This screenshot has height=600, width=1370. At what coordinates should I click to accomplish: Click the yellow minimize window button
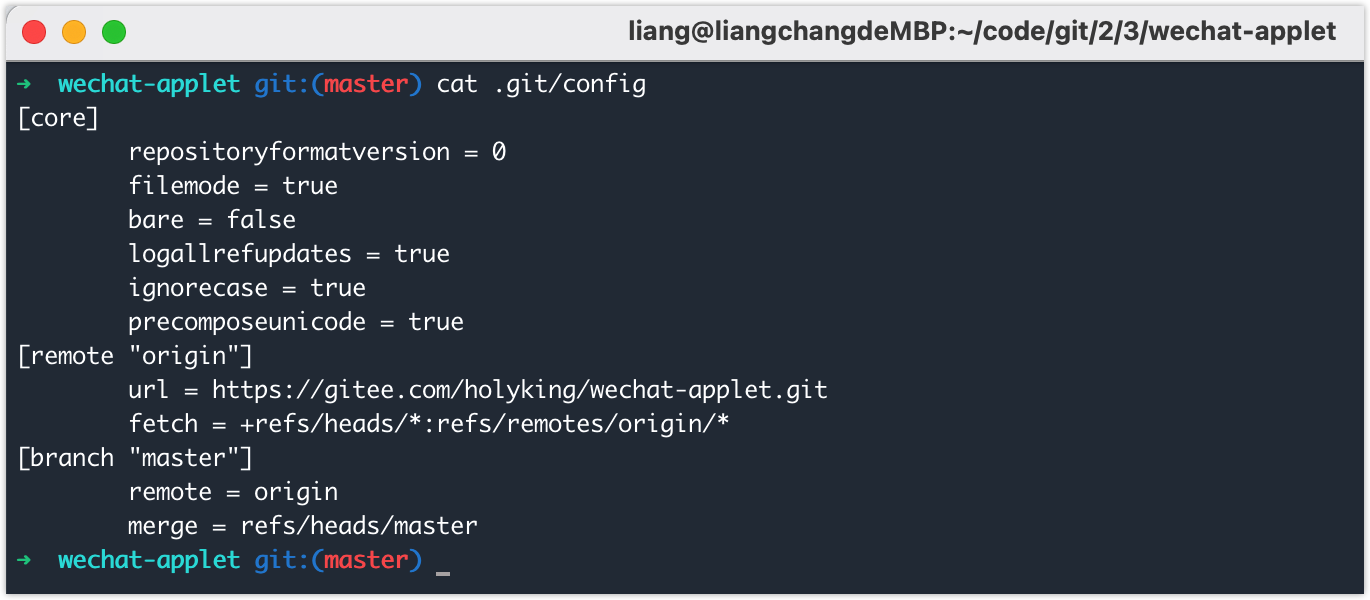click(74, 32)
